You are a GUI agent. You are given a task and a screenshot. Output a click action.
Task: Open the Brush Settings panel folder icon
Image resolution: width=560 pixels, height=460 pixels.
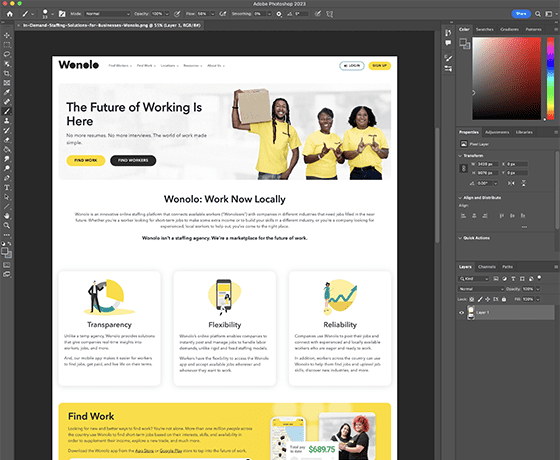point(62,14)
